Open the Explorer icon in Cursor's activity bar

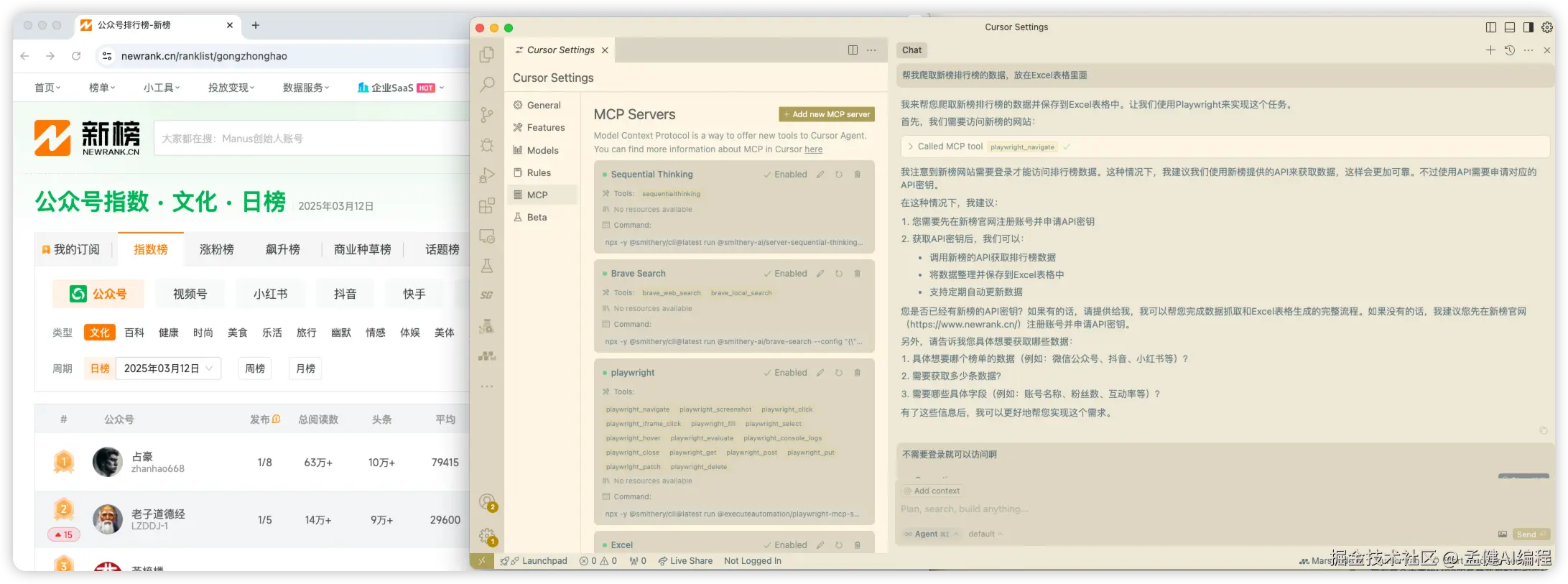click(487, 55)
